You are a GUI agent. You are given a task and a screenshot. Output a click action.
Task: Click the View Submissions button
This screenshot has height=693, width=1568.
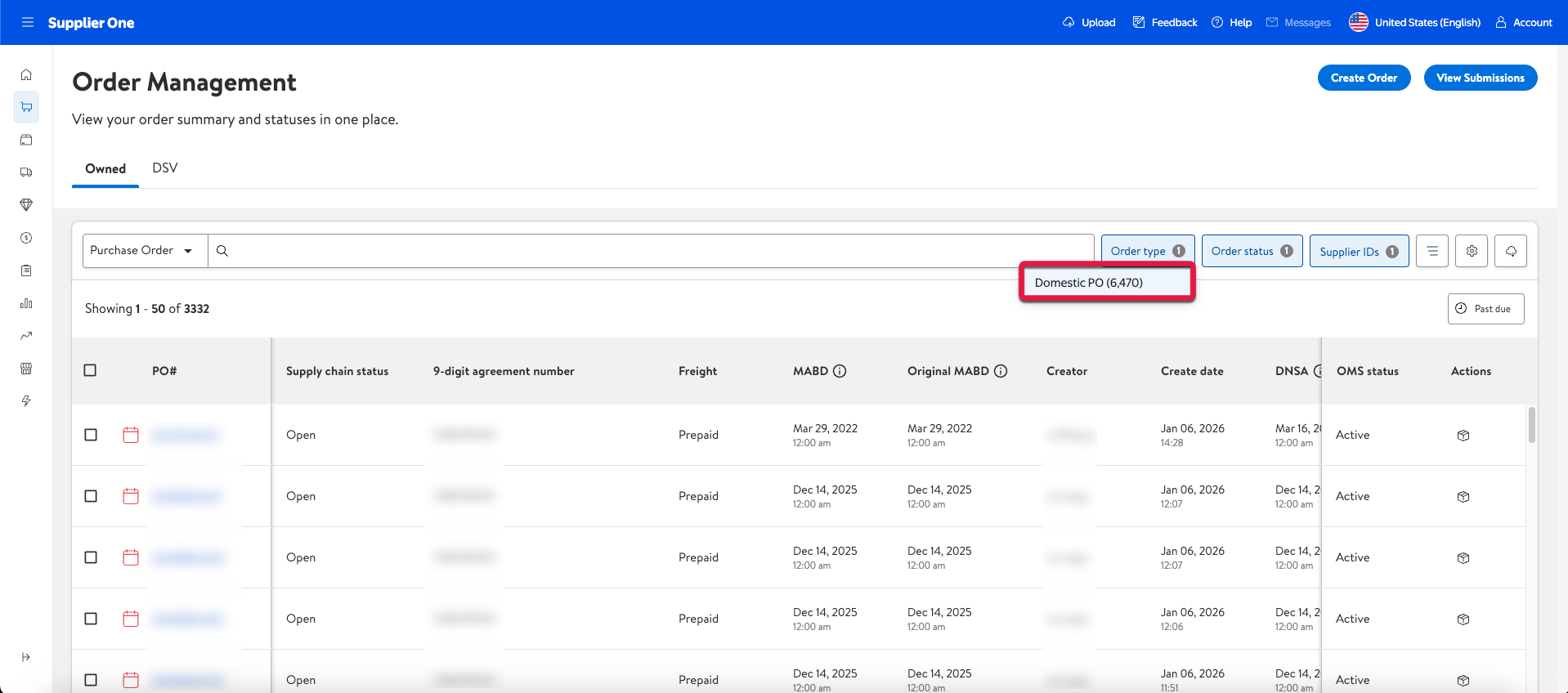[x=1480, y=78]
